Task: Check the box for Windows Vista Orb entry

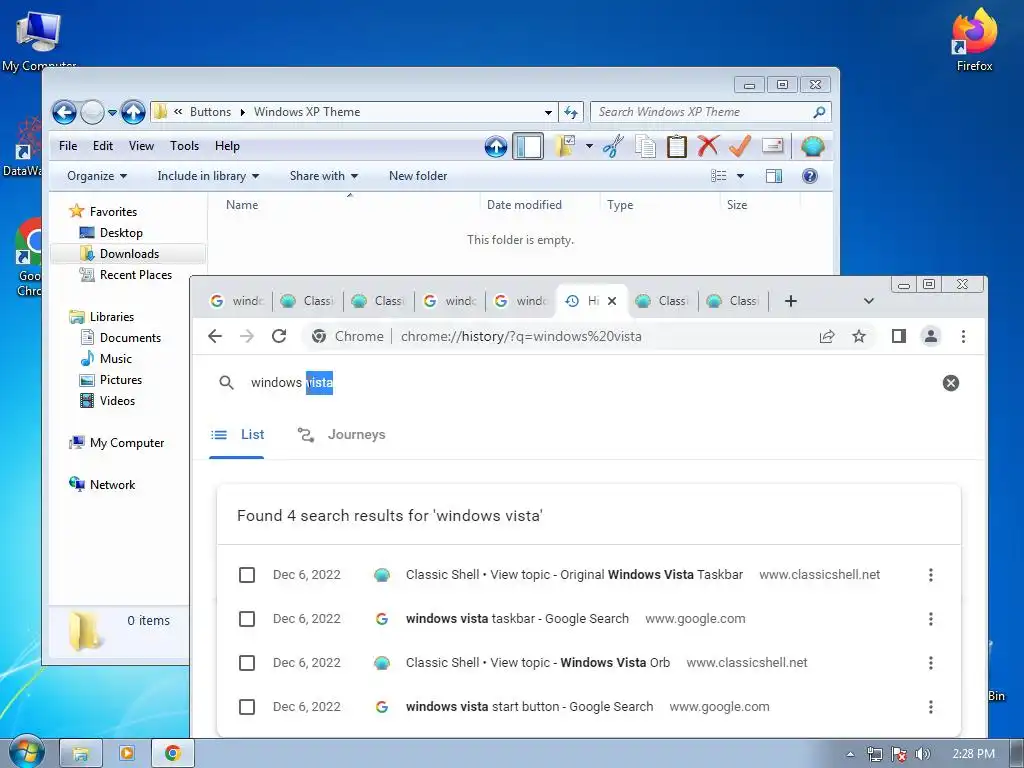Action: point(247,663)
